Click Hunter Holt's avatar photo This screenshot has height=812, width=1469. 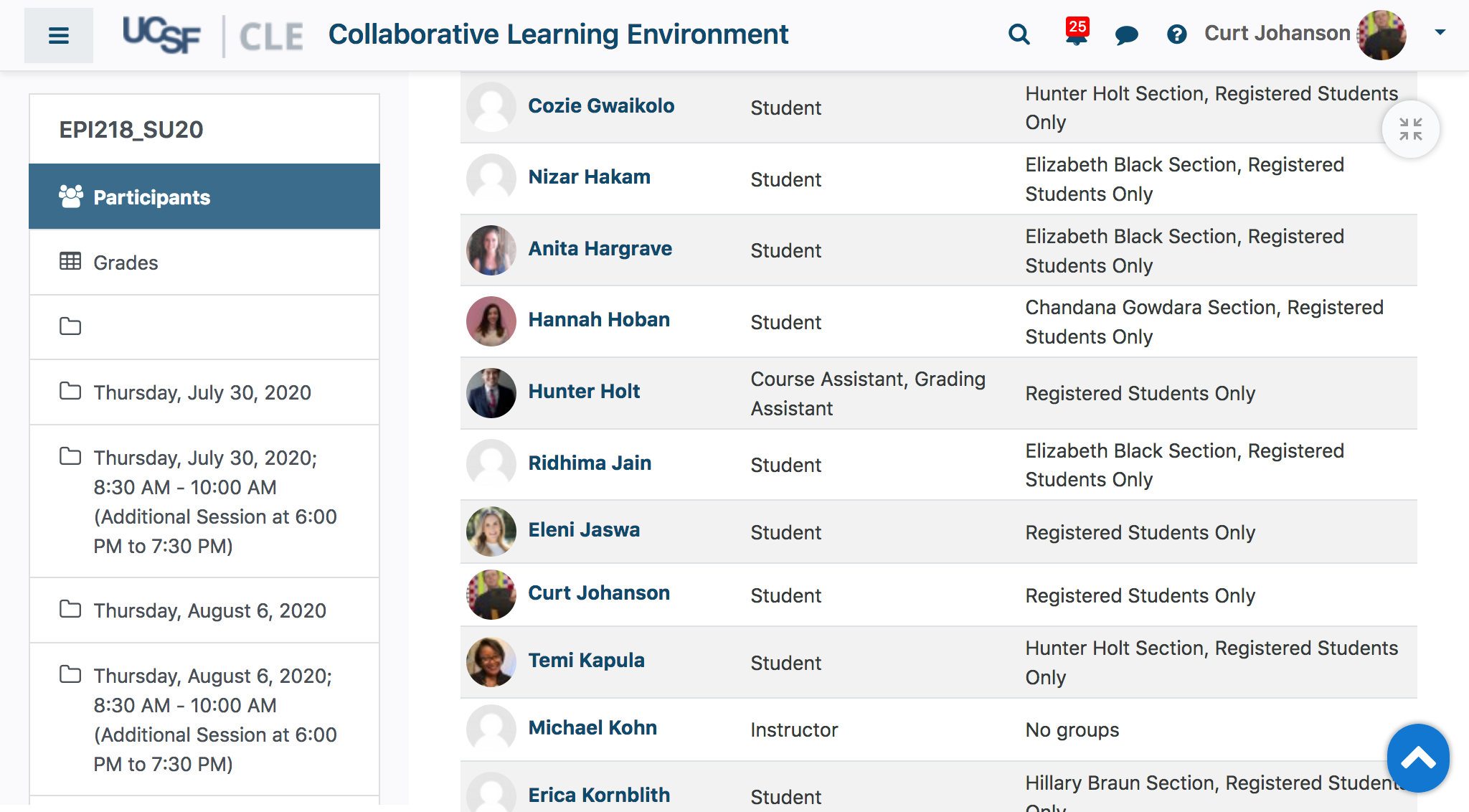(491, 393)
